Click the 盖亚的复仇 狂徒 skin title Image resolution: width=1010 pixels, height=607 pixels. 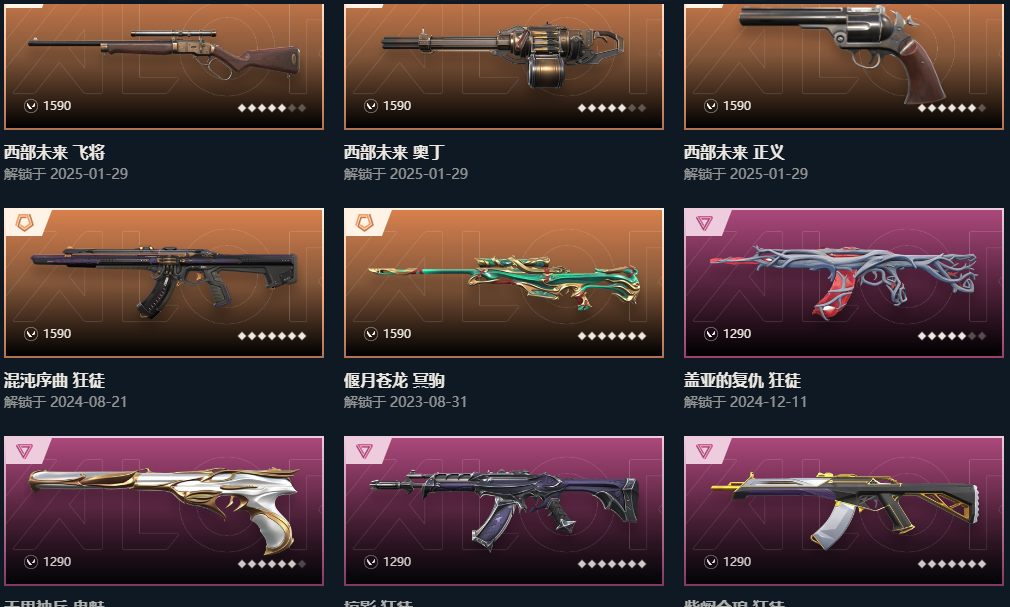[742, 380]
